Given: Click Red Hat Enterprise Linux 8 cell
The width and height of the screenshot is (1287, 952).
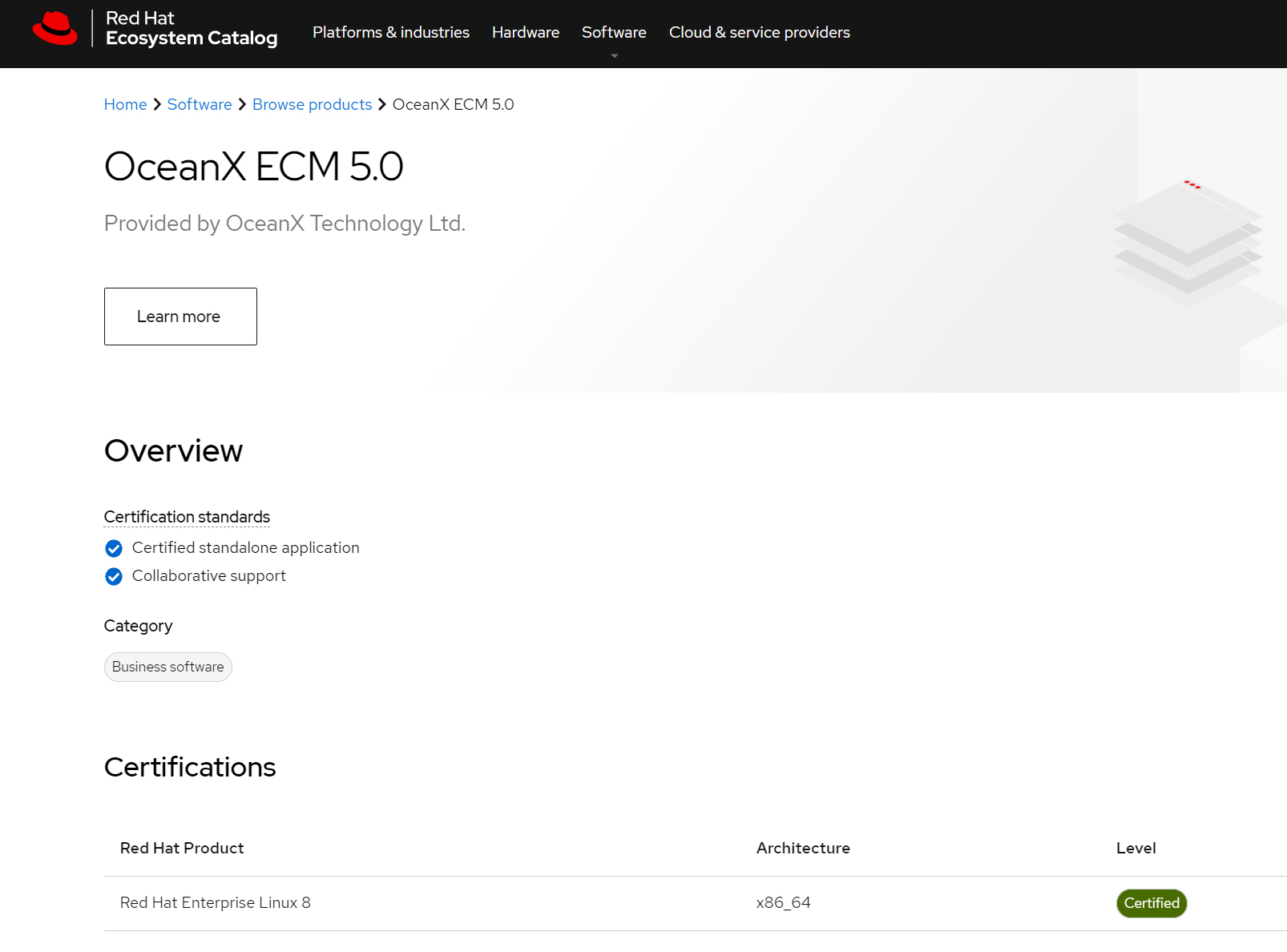Looking at the screenshot, I should point(216,902).
